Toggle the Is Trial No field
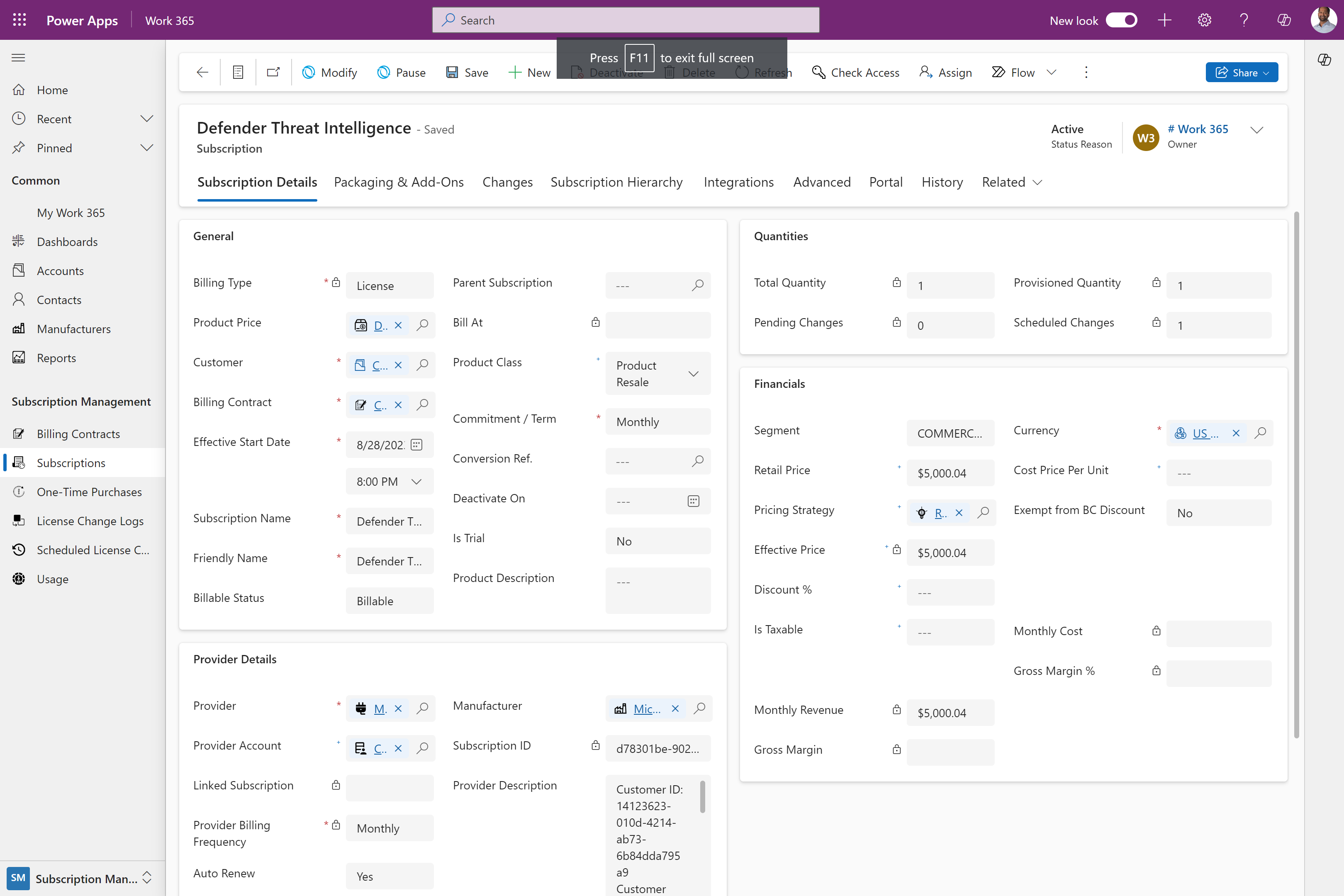This screenshot has width=1344, height=896. click(657, 541)
